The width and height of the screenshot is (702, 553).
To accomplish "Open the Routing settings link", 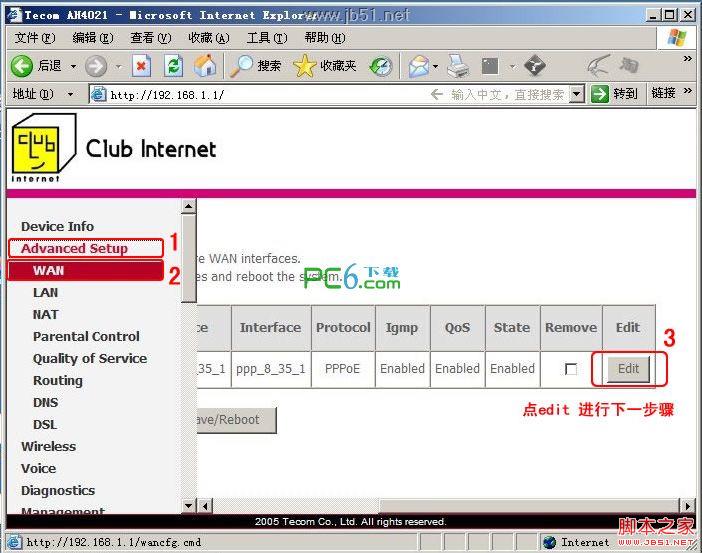I will pyautogui.click(x=58, y=381).
